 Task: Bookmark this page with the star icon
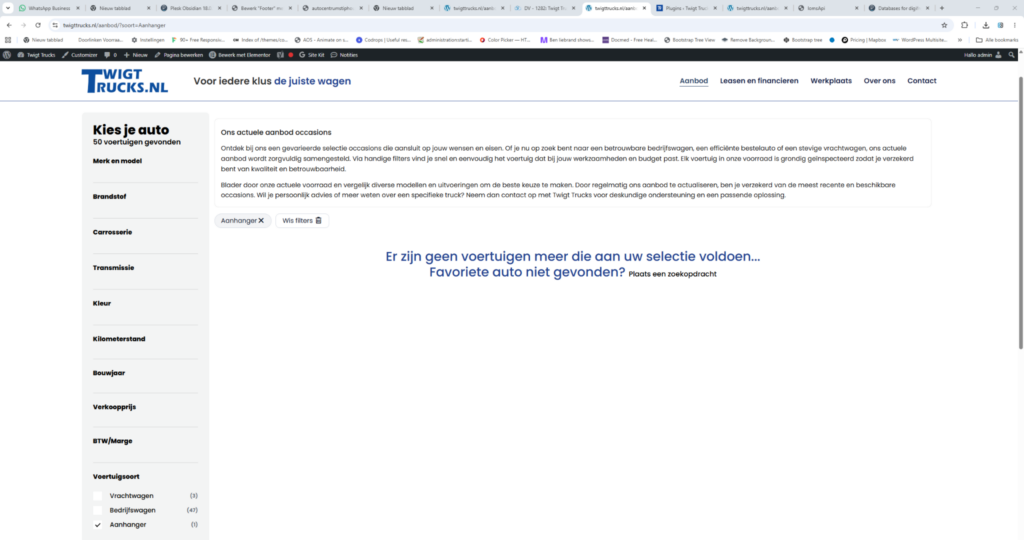[944, 25]
